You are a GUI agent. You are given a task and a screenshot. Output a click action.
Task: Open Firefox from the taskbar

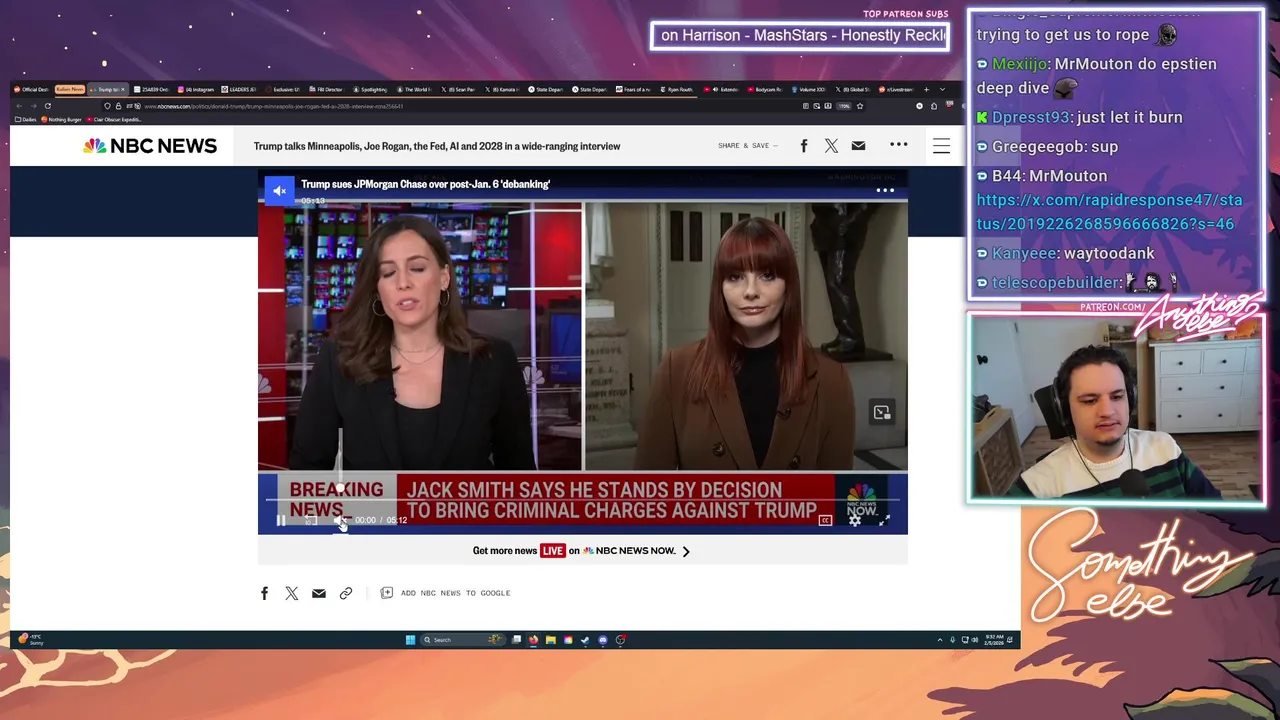point(533,640)
